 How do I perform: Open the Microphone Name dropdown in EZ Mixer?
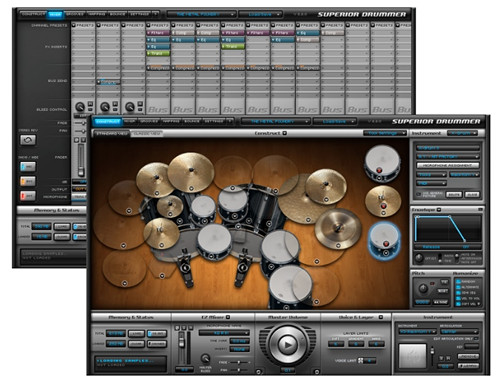pos(224,333)
